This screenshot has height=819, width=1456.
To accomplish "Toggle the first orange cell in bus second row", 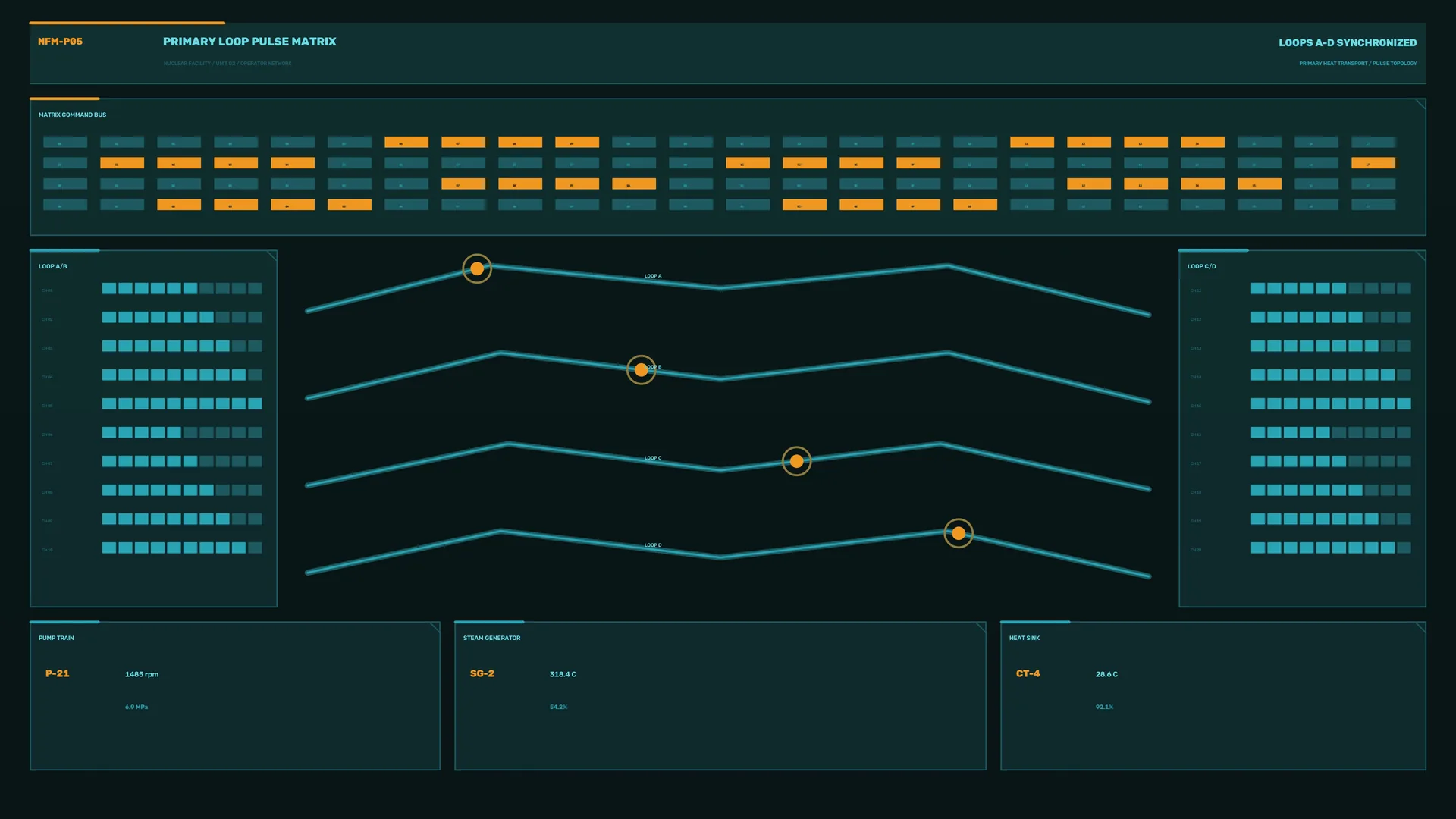I will pyautogui.click(x=122, y=163).
